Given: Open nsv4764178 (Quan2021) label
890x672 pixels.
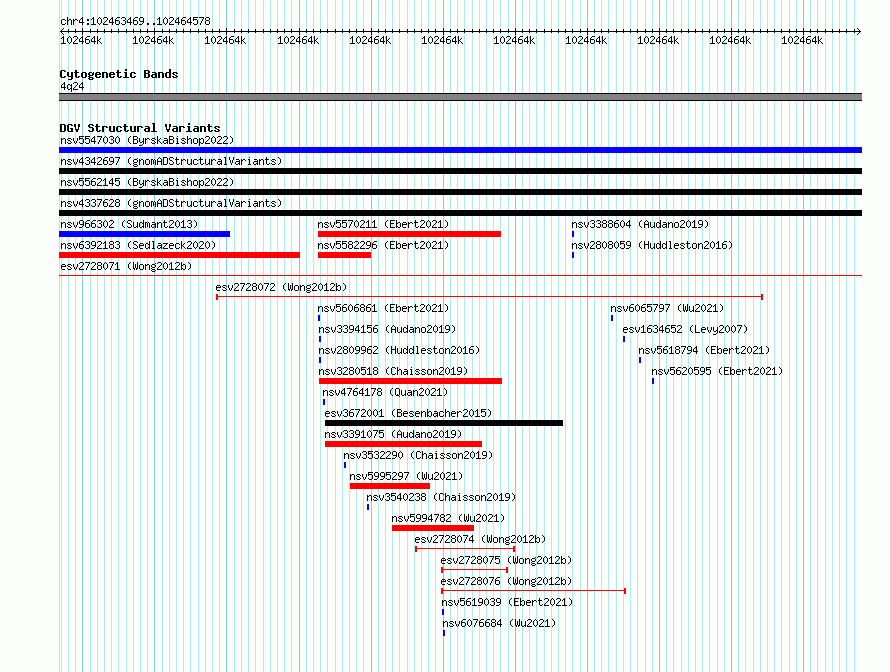Looking at the screenshot, I should tap(385, 392).
